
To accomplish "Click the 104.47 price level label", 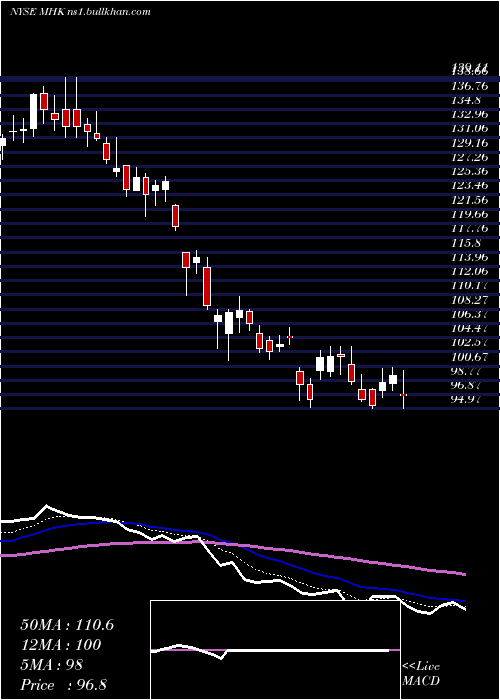I will tap(470, 328).
